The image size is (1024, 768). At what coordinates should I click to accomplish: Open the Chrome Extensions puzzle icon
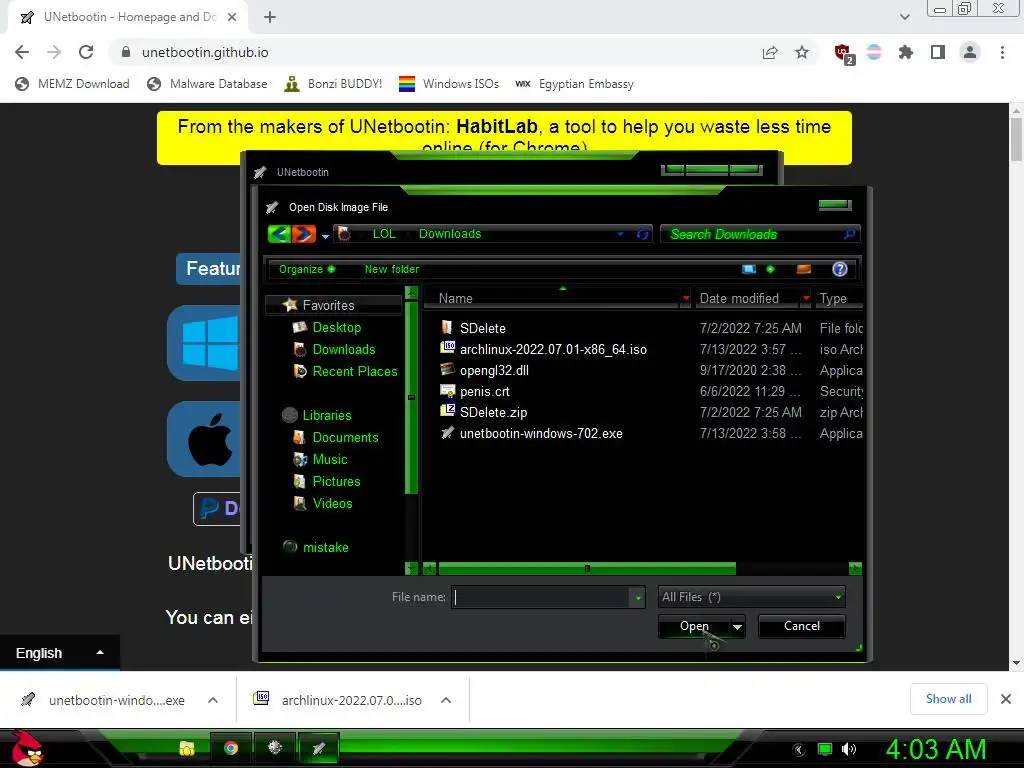pos(905,52)
